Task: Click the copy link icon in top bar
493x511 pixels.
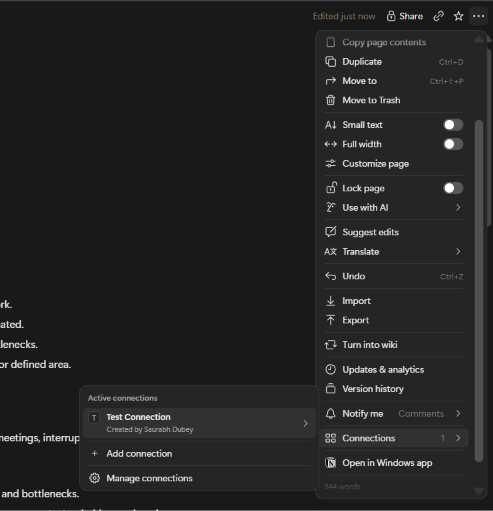Action: click(x=438, y=16)
